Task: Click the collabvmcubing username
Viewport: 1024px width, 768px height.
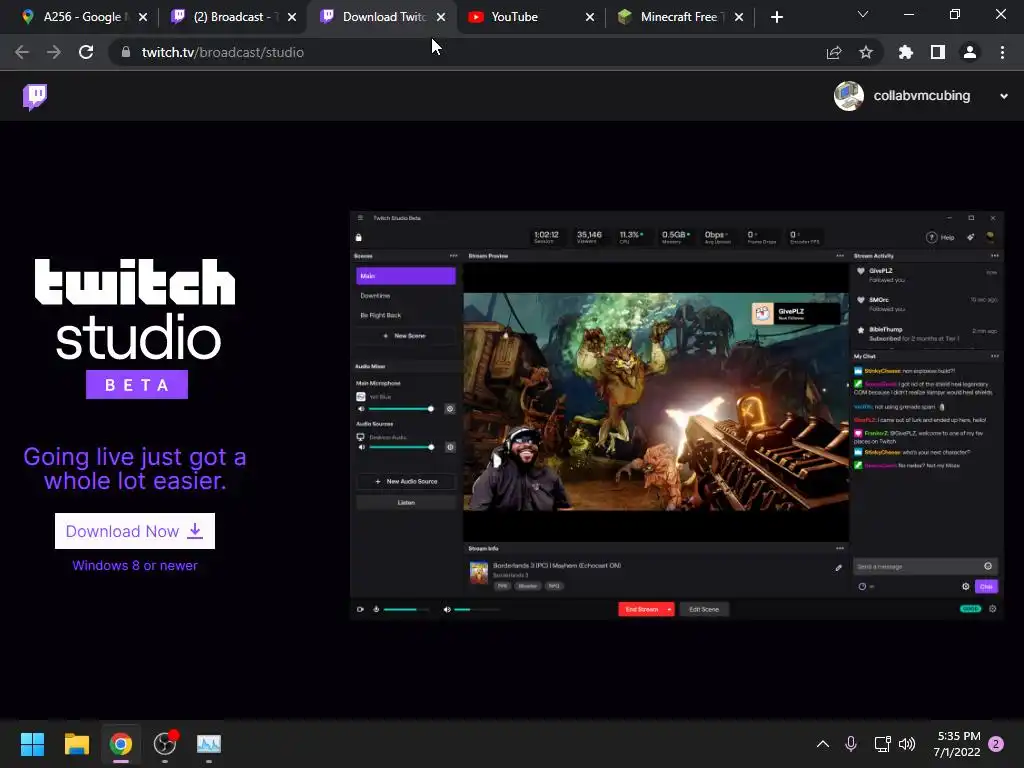Action: click(x=921, y=96)
